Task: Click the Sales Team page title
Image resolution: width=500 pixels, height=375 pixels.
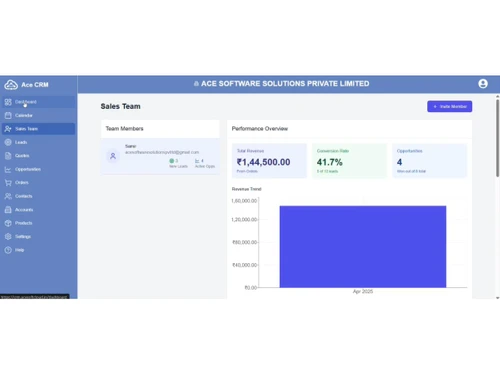Action: (x=120, y=106)
